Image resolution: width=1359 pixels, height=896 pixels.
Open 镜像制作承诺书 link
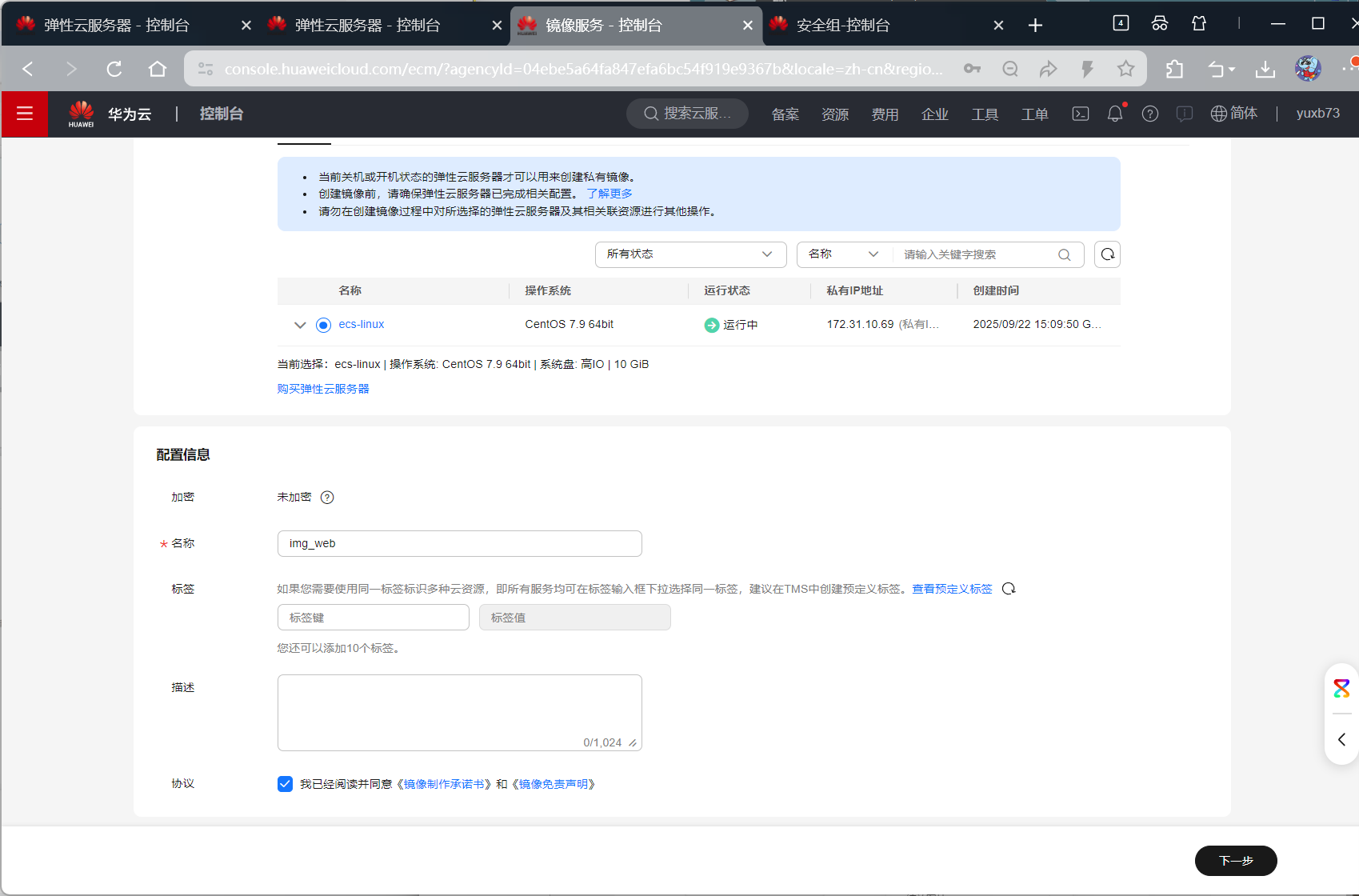[x=444, y=784]
